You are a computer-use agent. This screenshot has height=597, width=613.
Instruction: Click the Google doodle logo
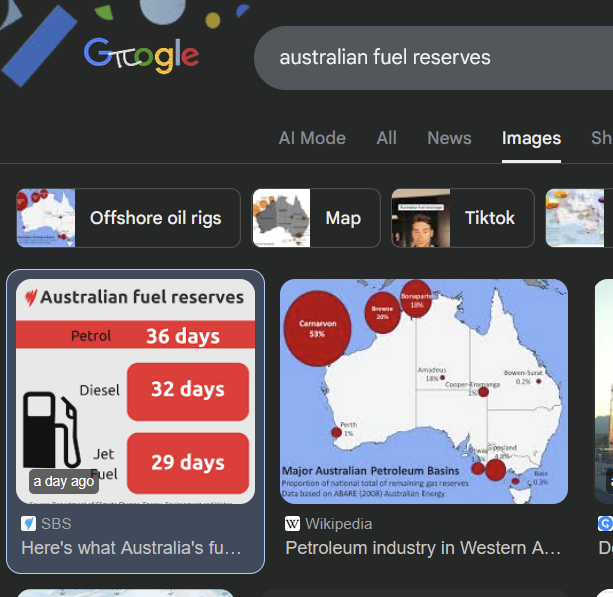[141, 54]
